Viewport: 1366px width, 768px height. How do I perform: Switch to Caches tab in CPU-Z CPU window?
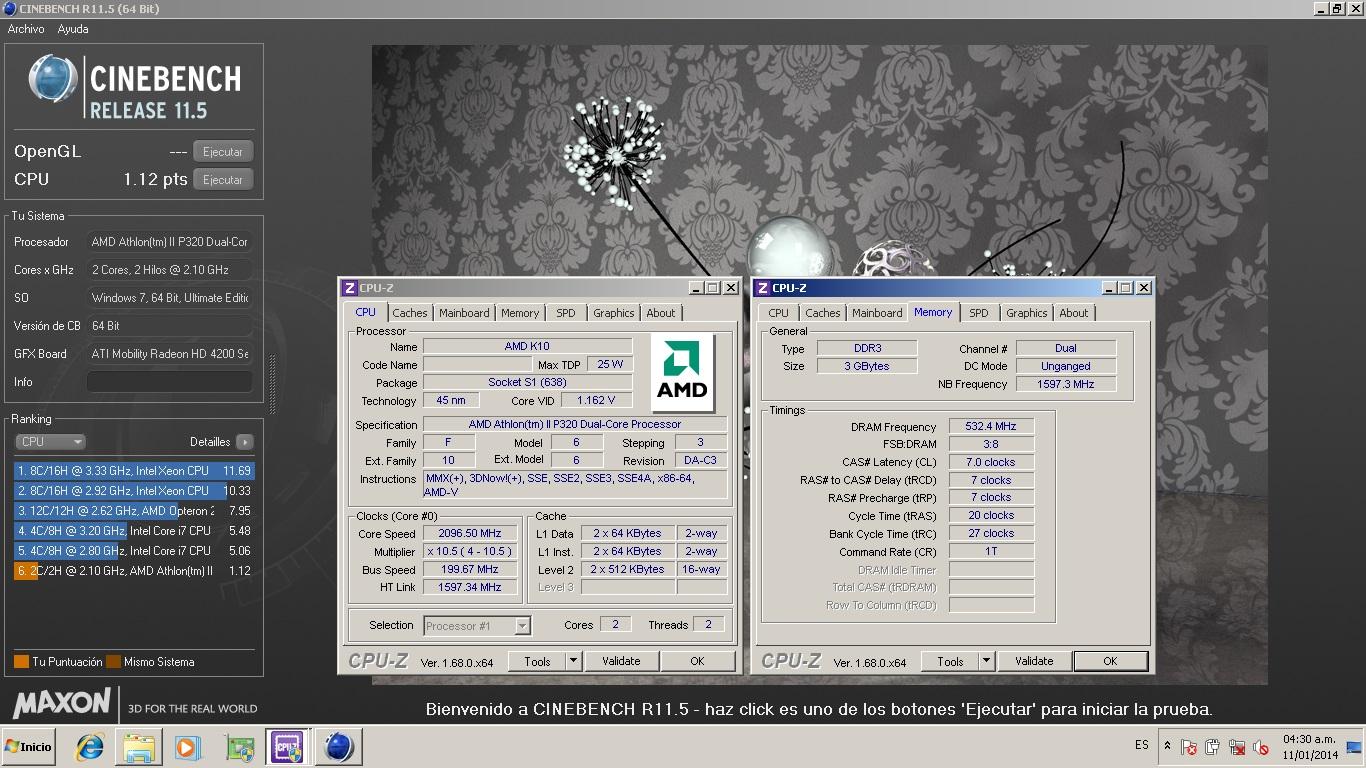(410, 313)
